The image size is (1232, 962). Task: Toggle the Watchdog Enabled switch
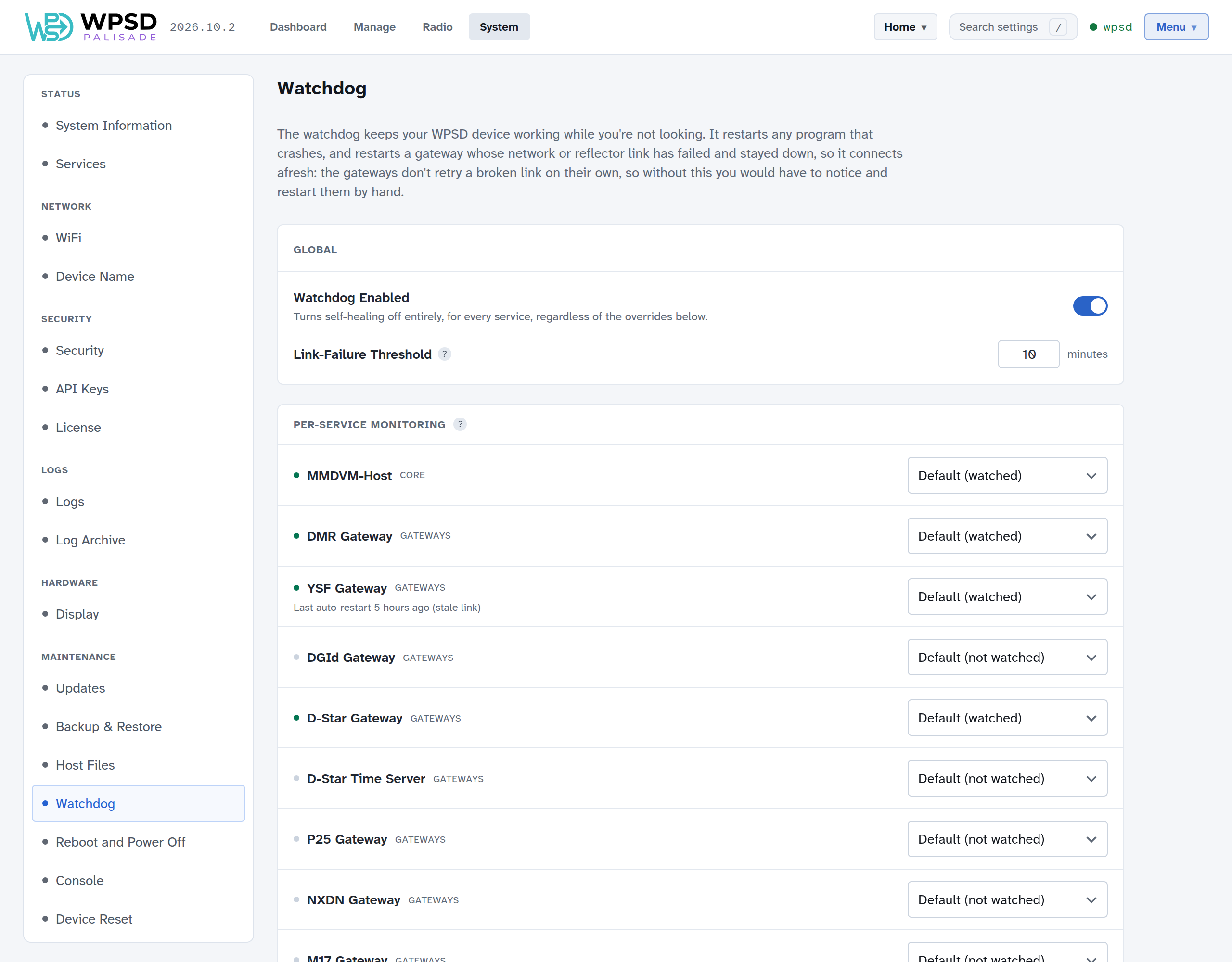pos(1090,306)
